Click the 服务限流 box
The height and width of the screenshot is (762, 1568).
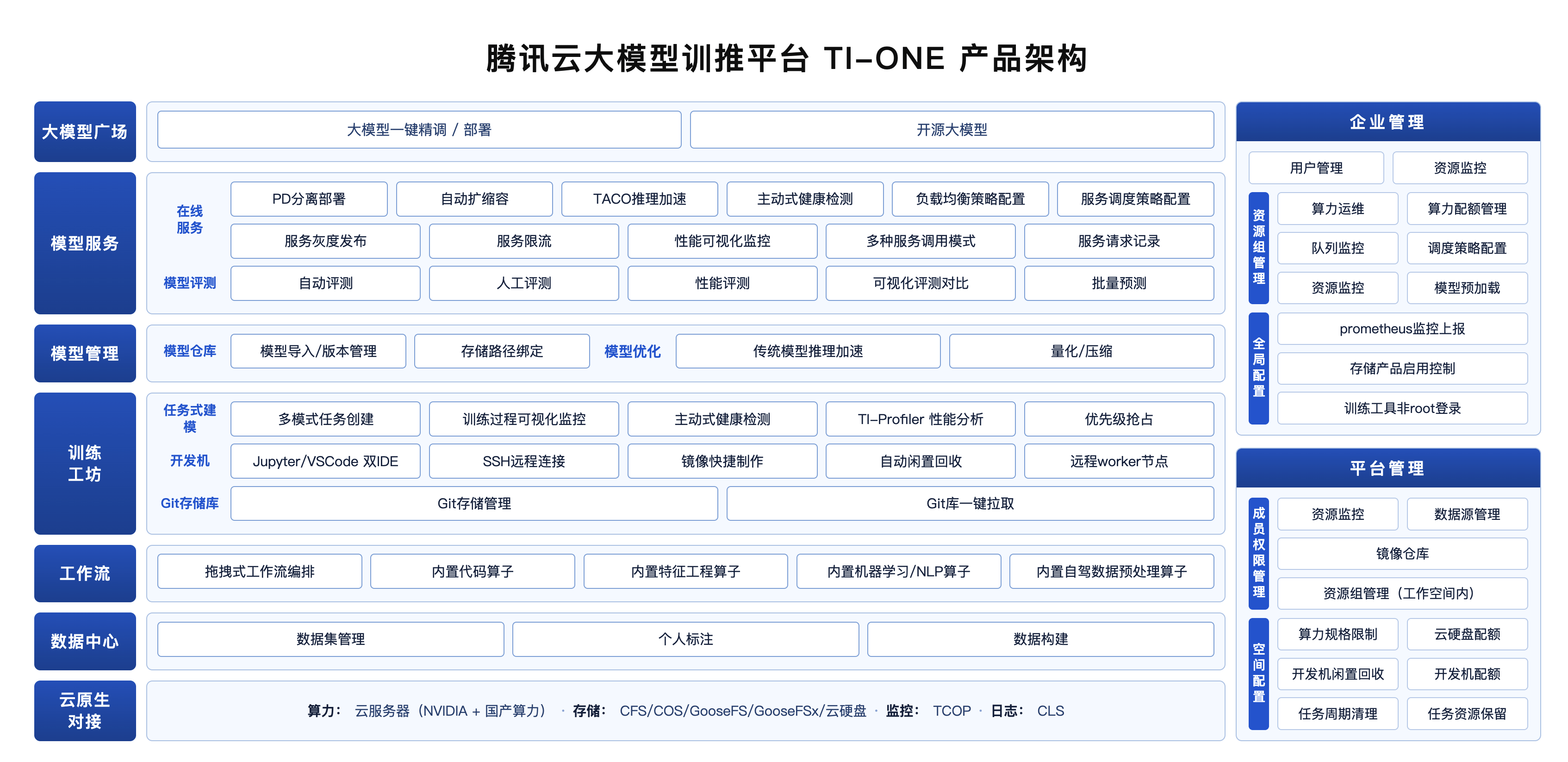coord(523,241)
